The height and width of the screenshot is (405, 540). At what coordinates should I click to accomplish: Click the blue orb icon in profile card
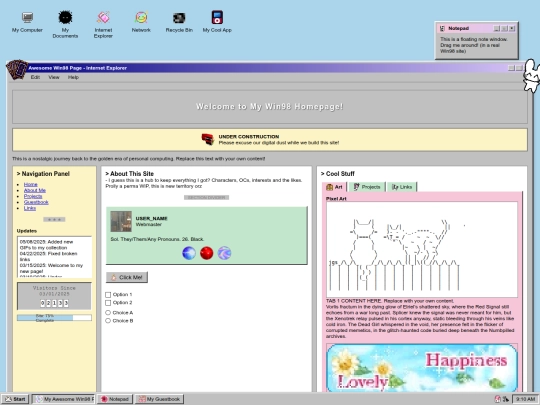pos(189,253)
